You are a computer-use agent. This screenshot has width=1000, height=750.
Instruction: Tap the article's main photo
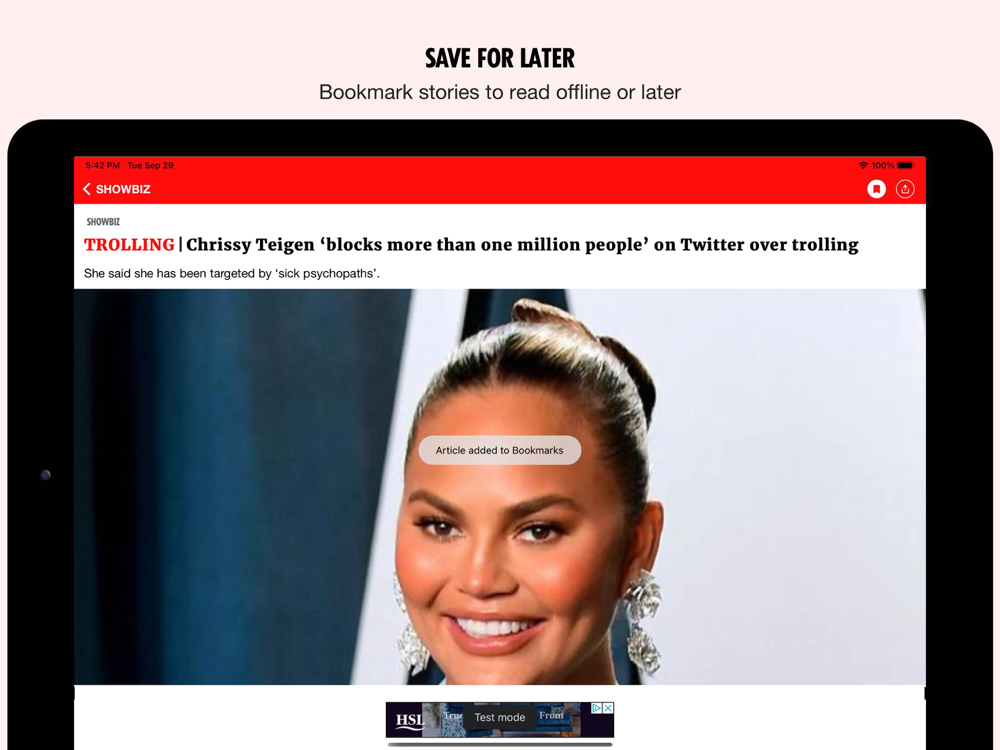coord(500,487)
